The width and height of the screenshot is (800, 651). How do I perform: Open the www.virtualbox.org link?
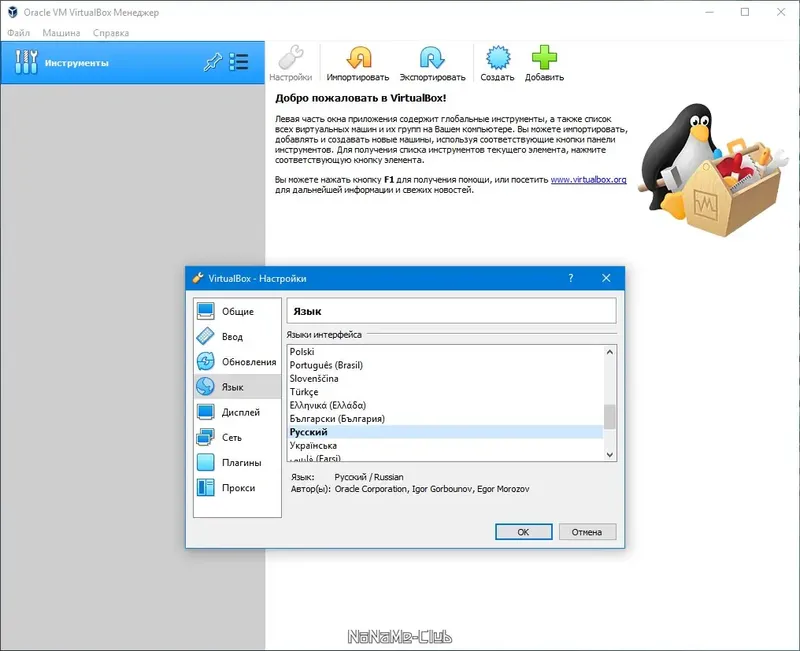pos(588,180)
